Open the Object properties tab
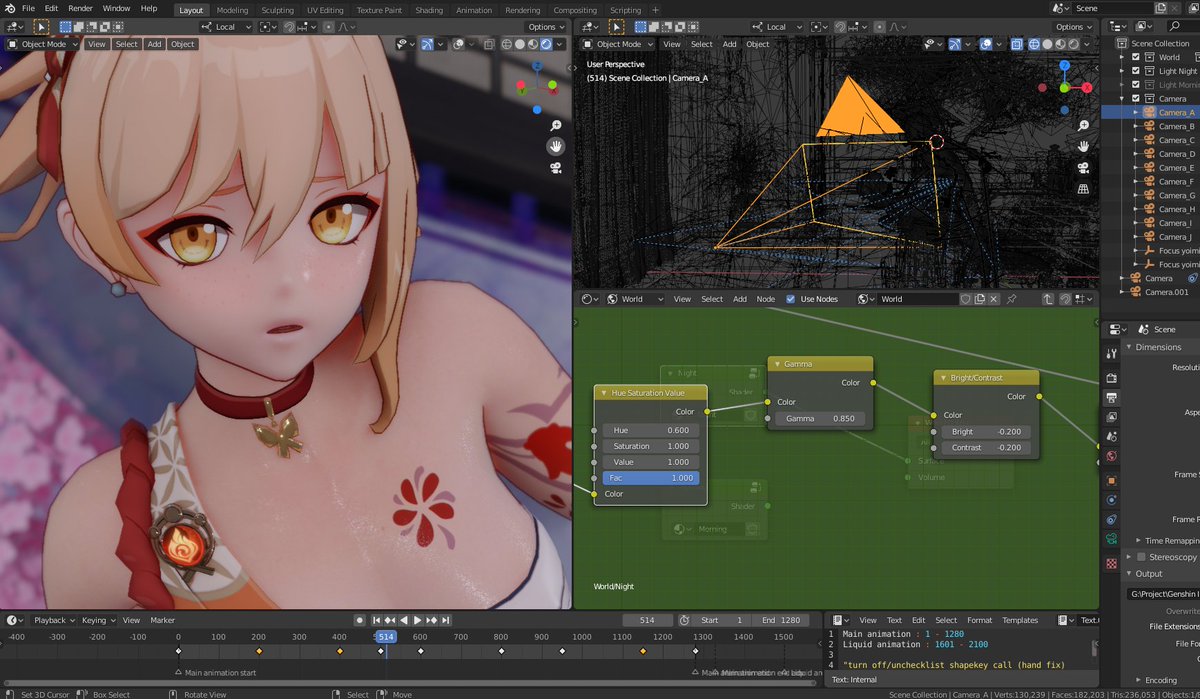Screen dimensions: 1200x699 point(1111,481)
